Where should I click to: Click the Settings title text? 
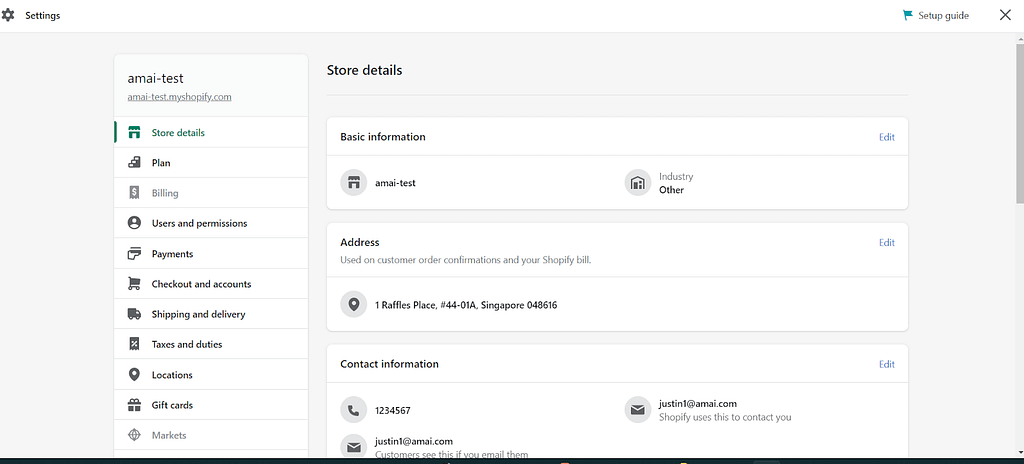click(x=42, y=16)
